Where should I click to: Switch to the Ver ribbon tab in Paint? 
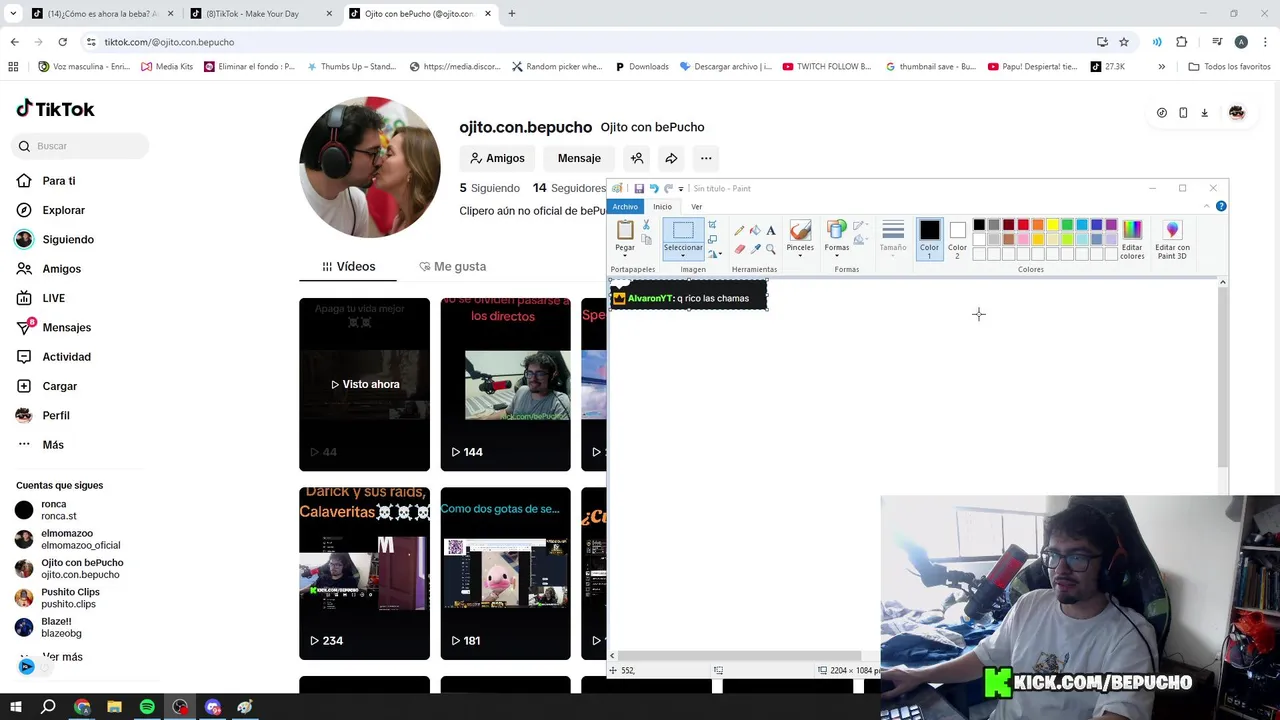(x=697, y=207)
